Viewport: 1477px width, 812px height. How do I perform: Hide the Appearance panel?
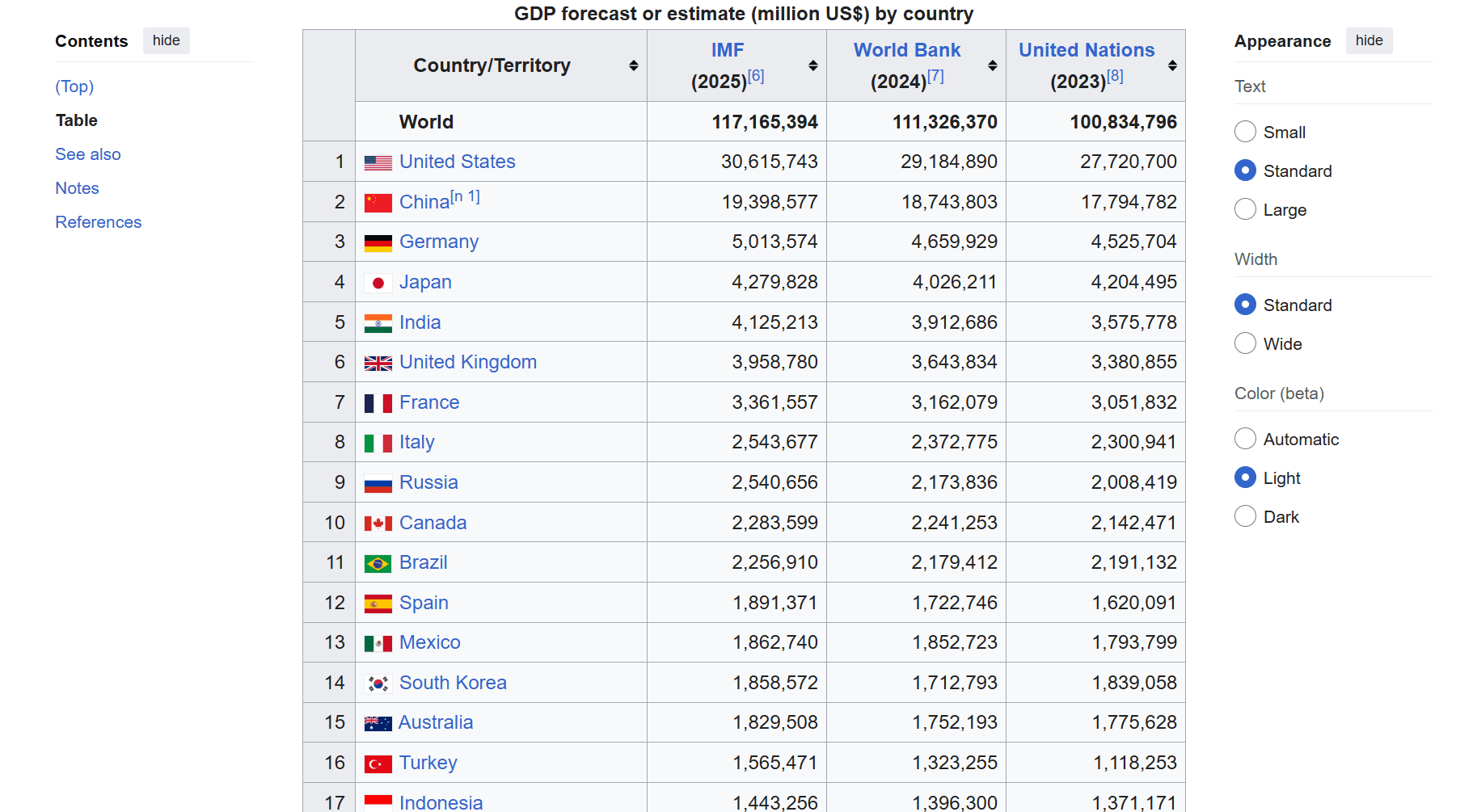pos(1369,40)
